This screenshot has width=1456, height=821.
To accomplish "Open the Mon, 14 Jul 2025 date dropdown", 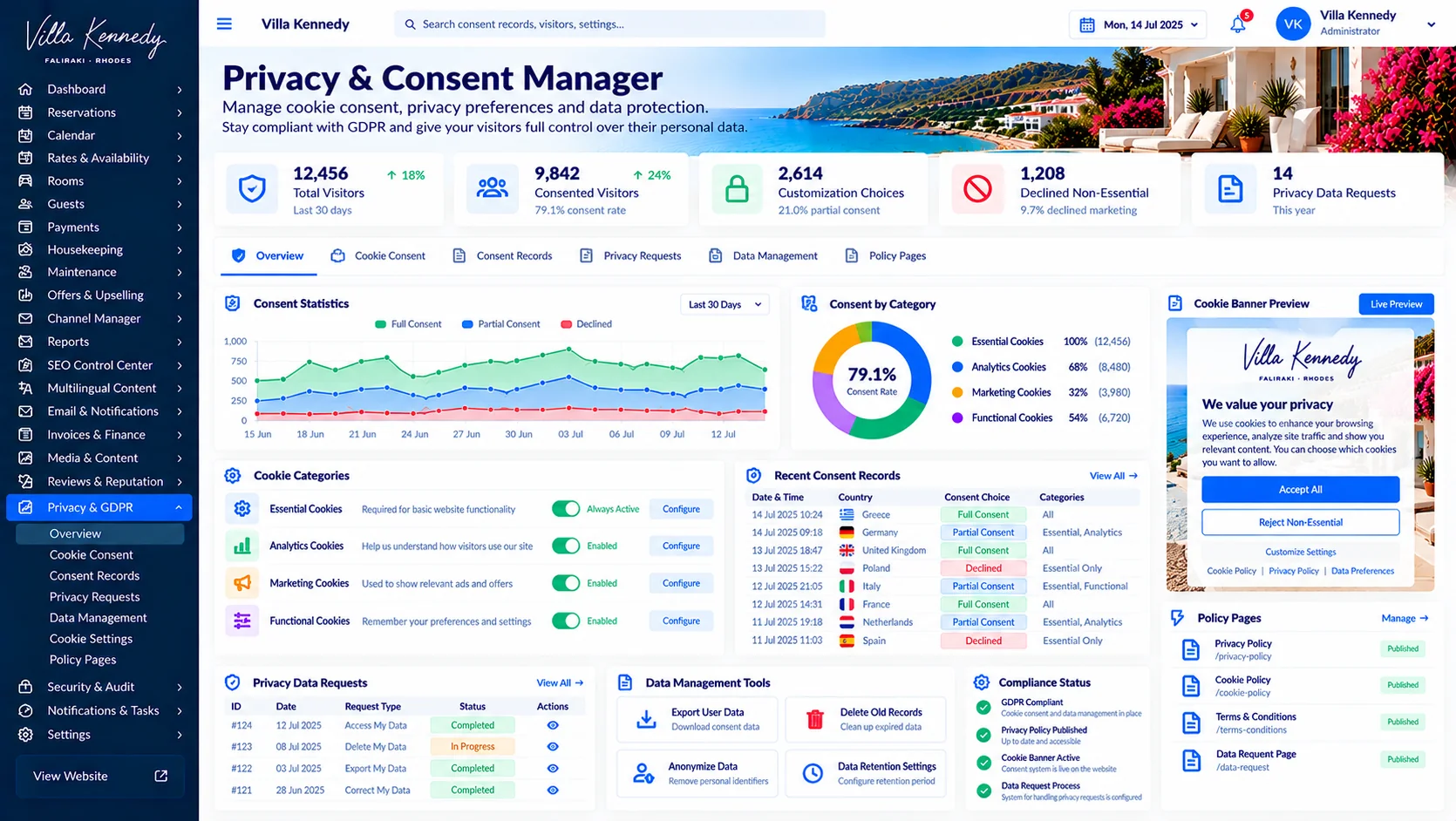I will click(1138, 24).
